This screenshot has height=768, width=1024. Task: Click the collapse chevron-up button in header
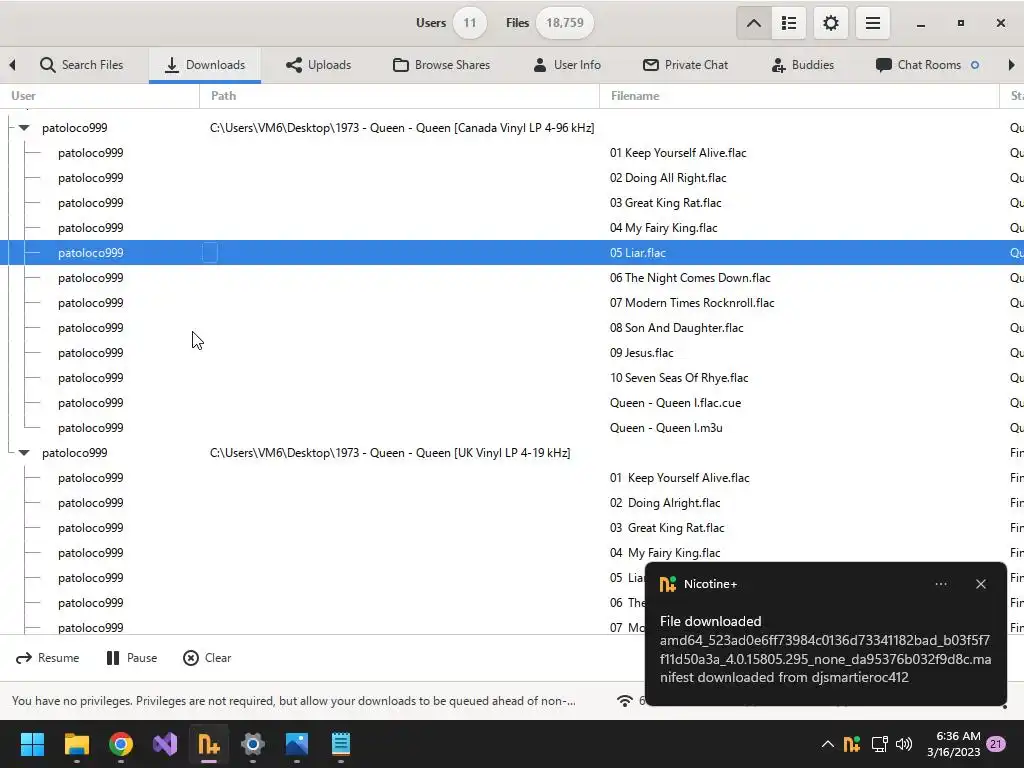point(754,24)
